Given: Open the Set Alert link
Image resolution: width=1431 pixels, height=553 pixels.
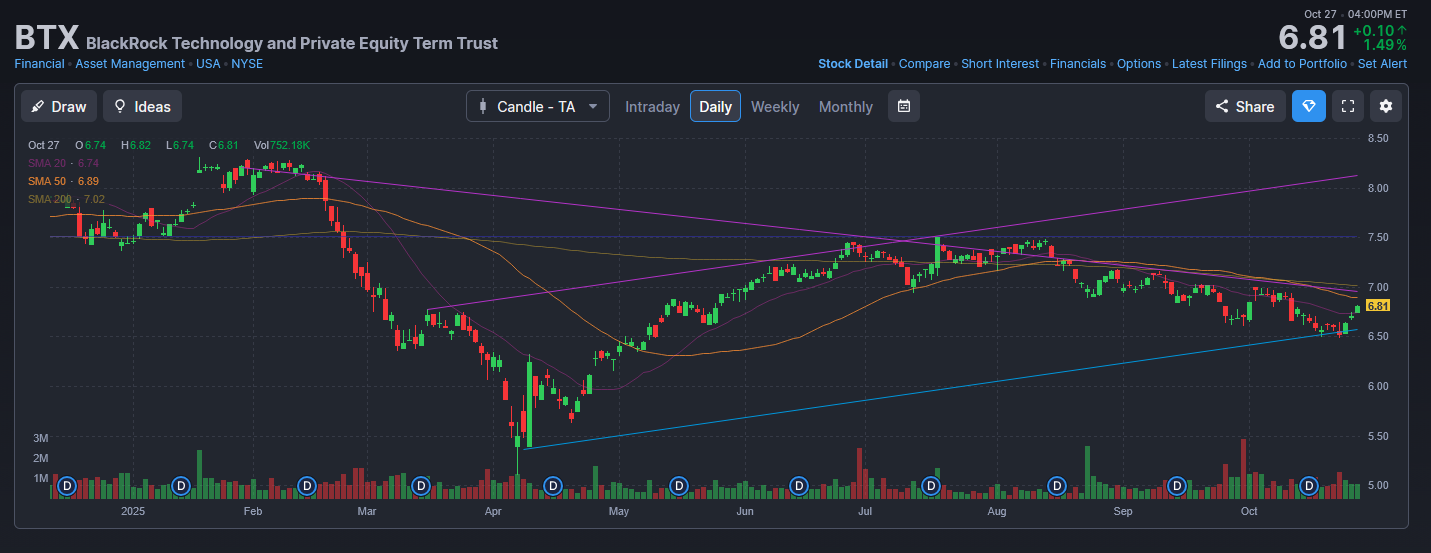Looking at the screenshot, I should coord(1382,64).
